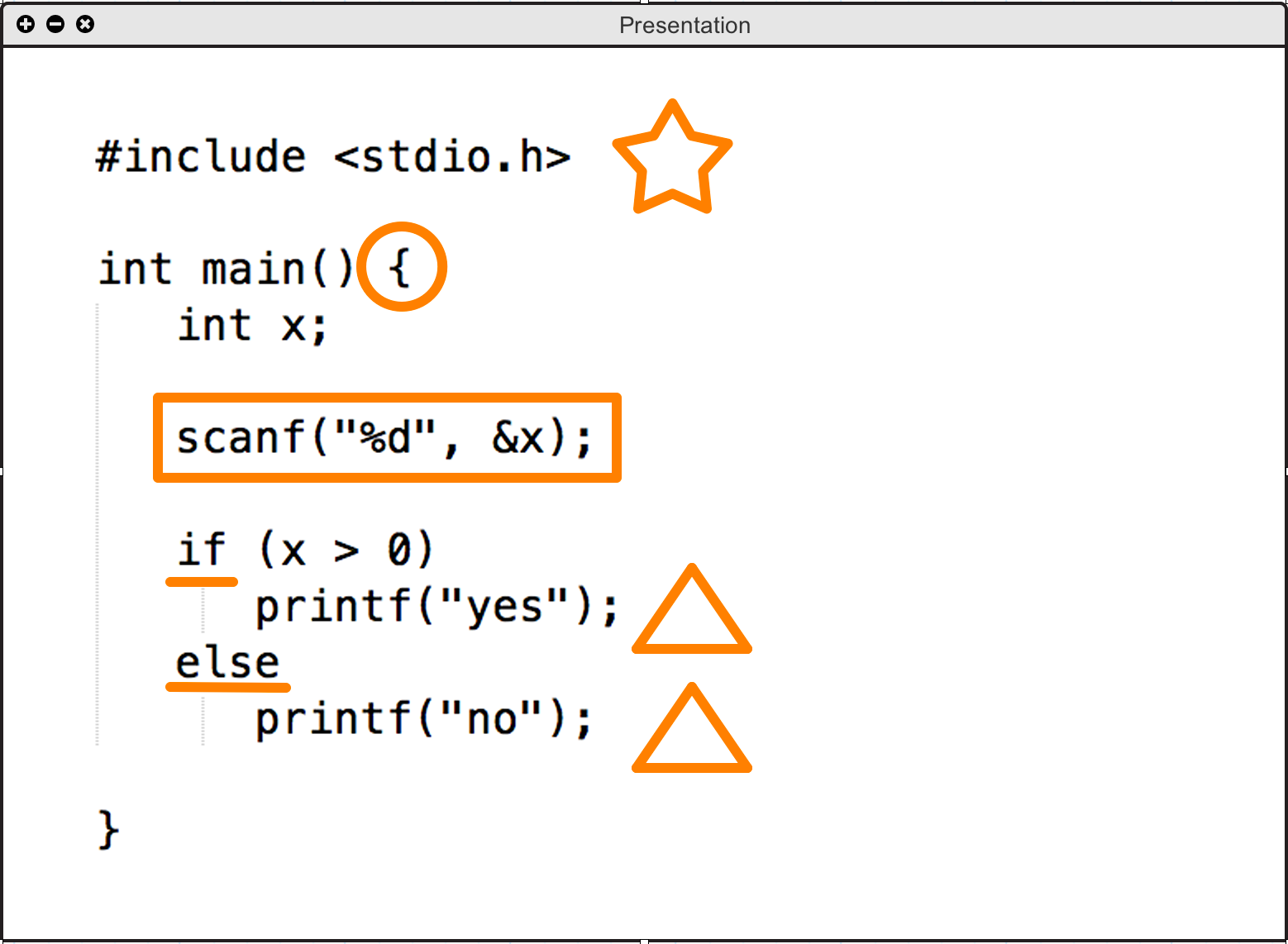Select the orange underline beneath "else"
Screen dimensions: 1288x944
coord(228,686)
